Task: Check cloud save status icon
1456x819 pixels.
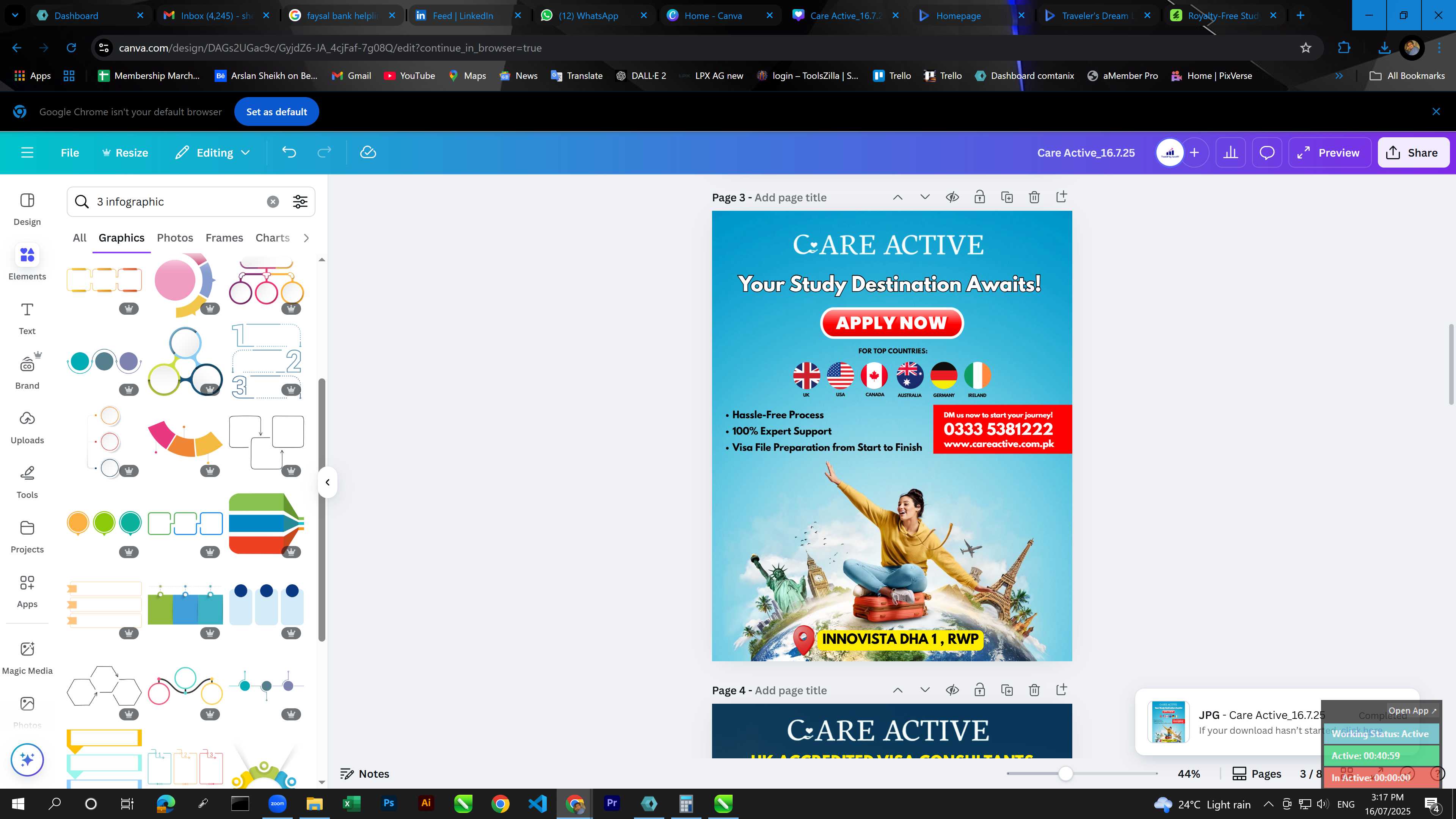Action: click(368, 152)
